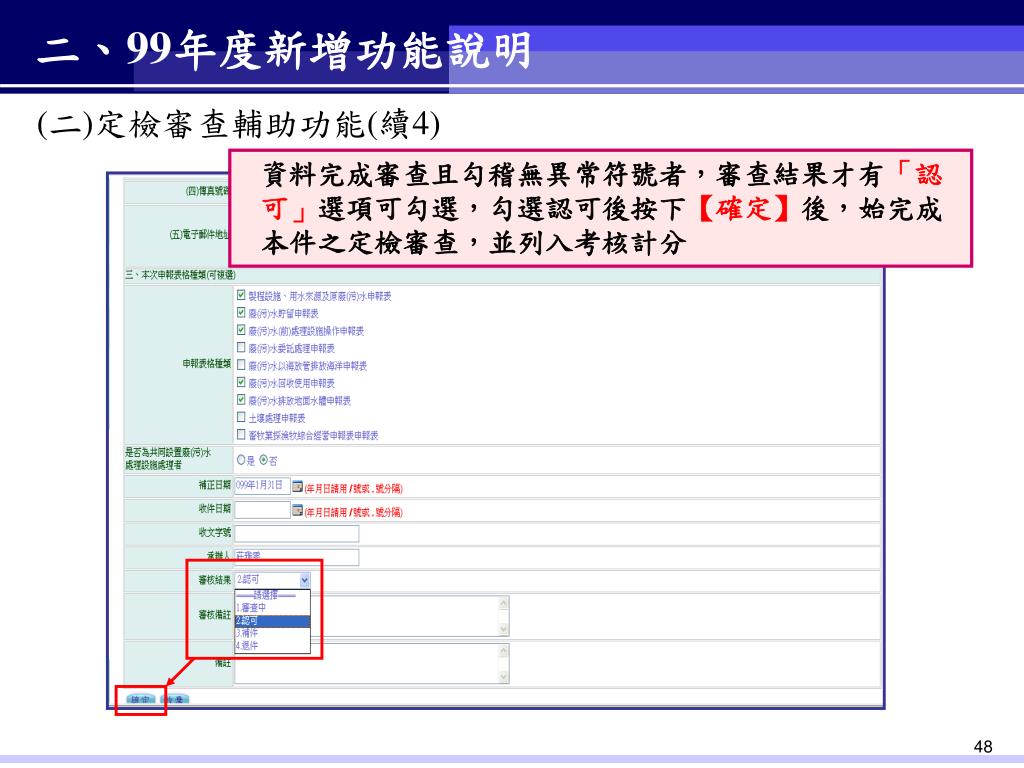Open calendar picker next to 補正日期 field
This screenshot has height=768, width=1024.
coord(297,487)
